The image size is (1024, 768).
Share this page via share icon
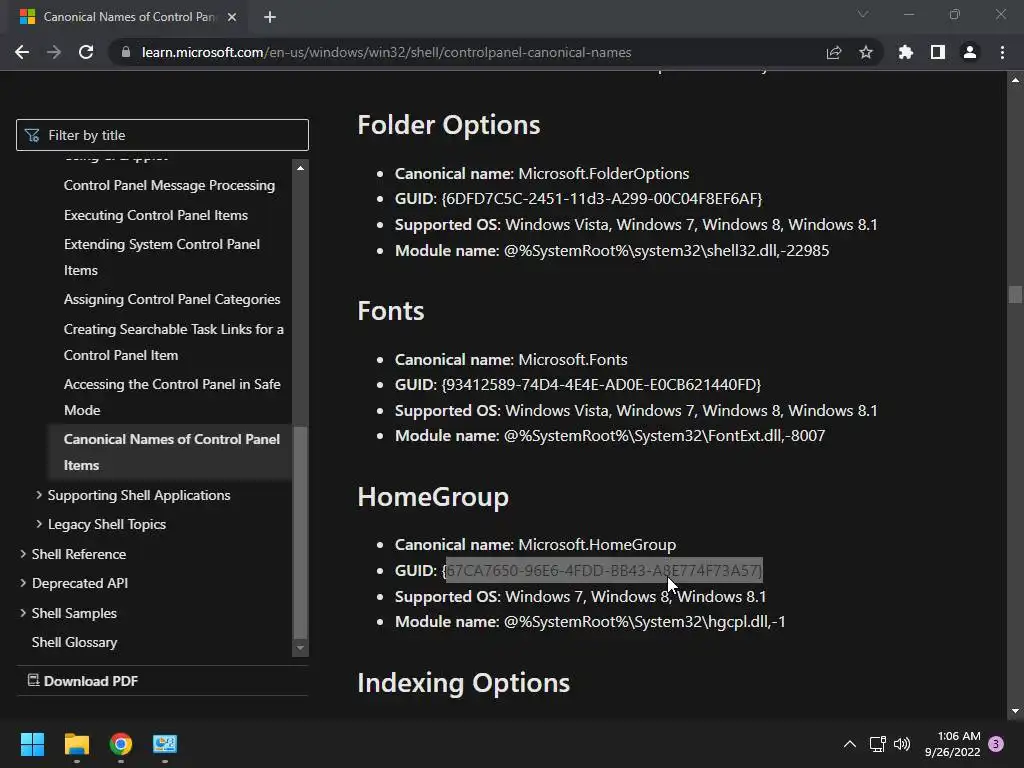(834, 52)
